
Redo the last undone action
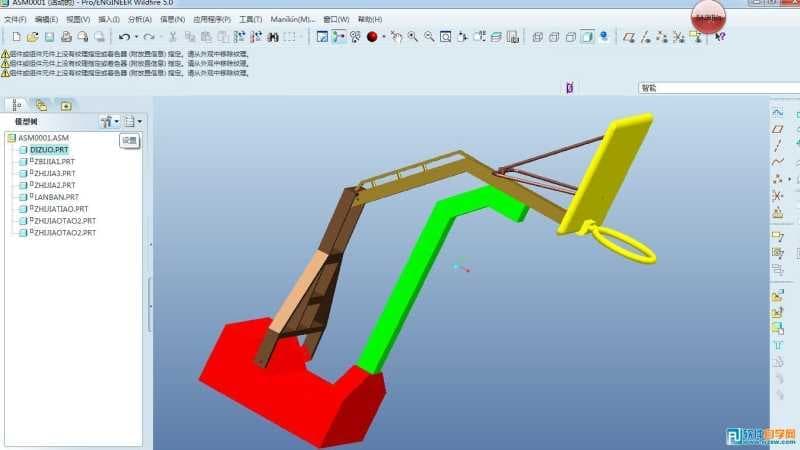148,37
